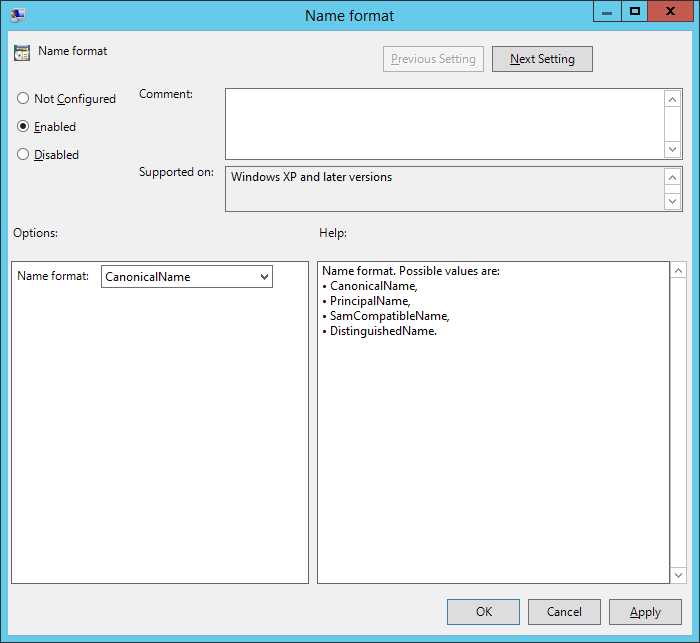Viewport: 700px width, 643px height.
Task: Click the policy setting icon beside Name format
Action: pos(22,52)
